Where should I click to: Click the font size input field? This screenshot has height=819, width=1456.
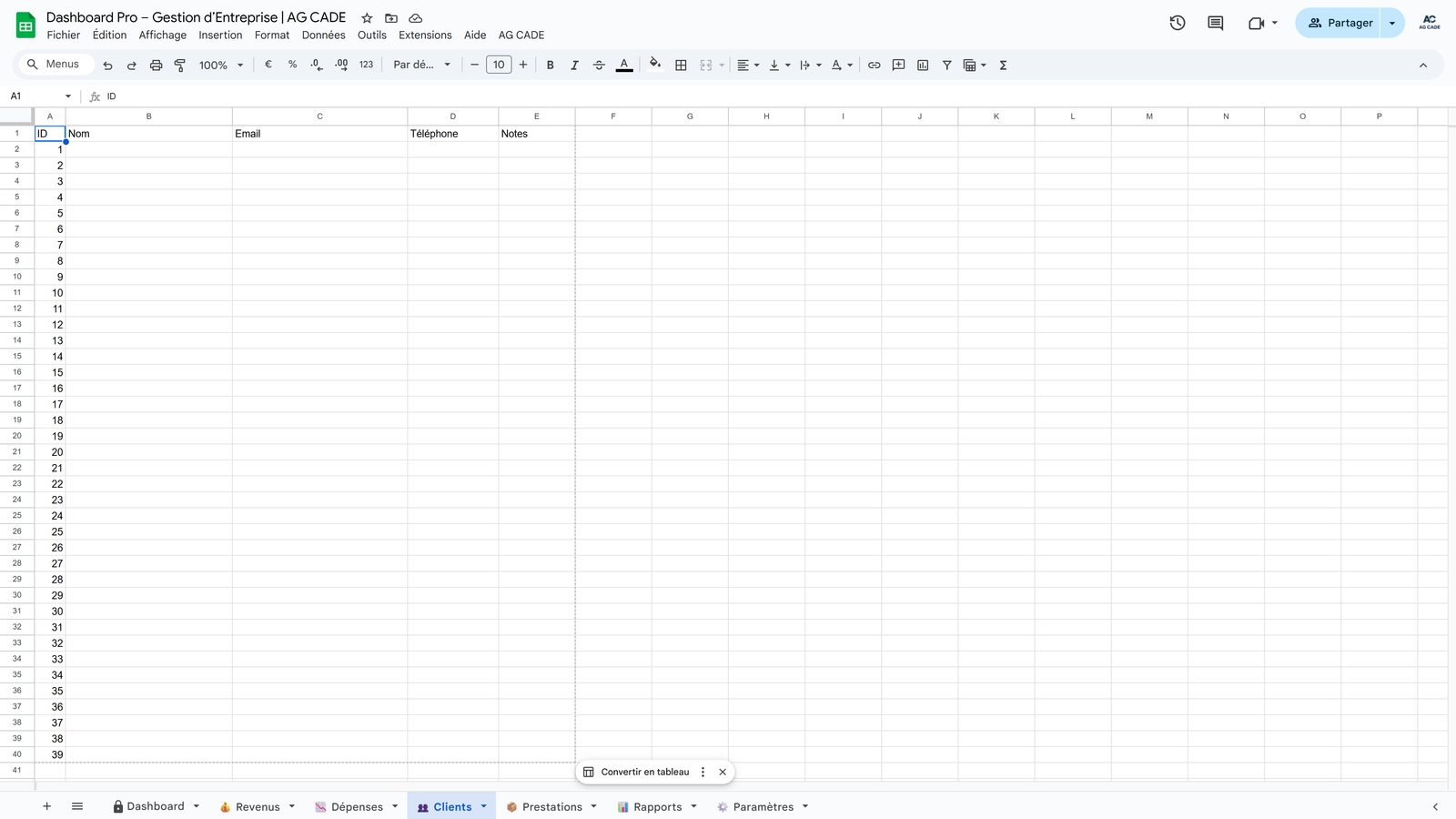(x=499, y=66)
